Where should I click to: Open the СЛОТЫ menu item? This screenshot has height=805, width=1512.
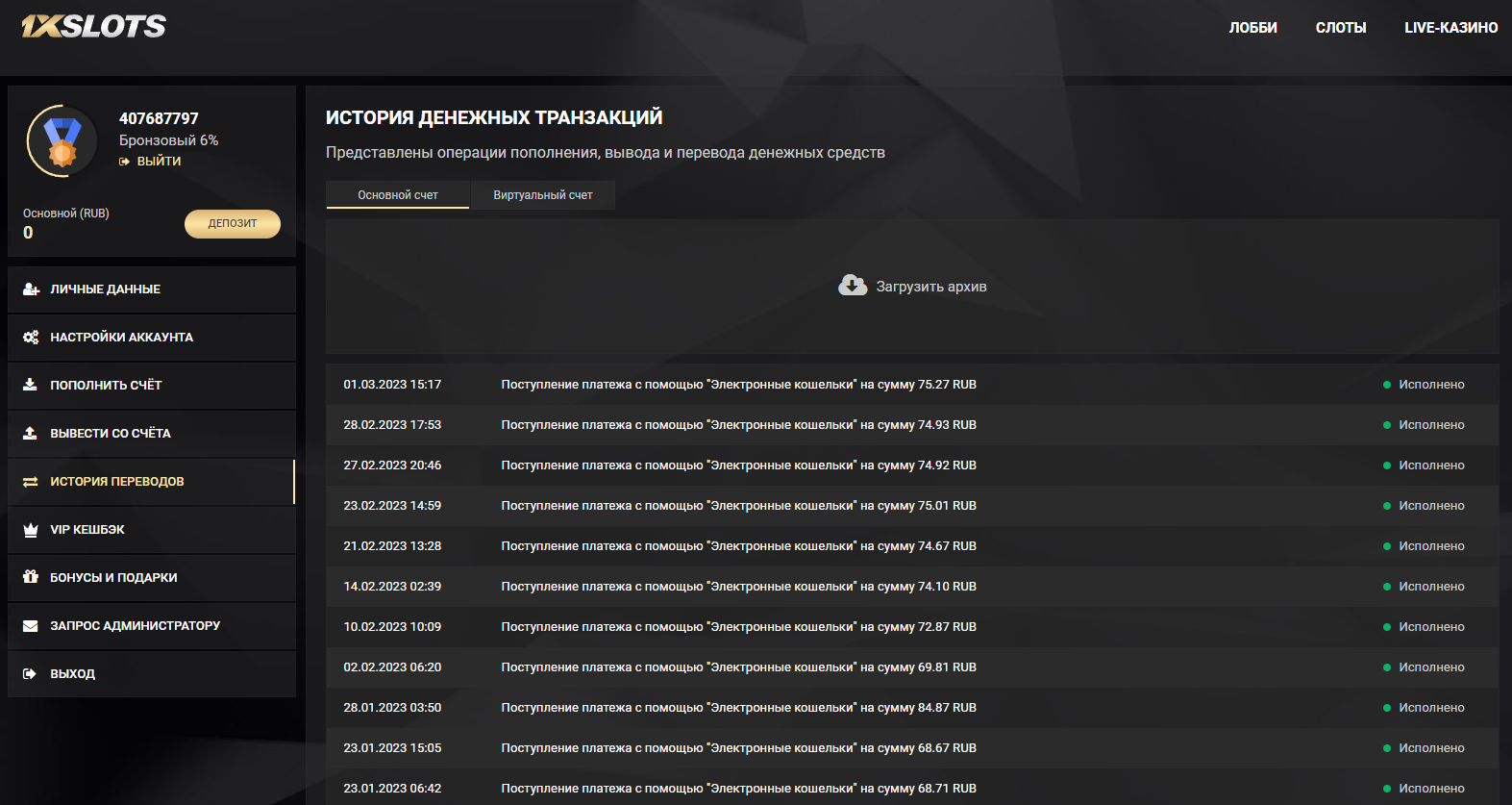click(x=1340, y=28)
